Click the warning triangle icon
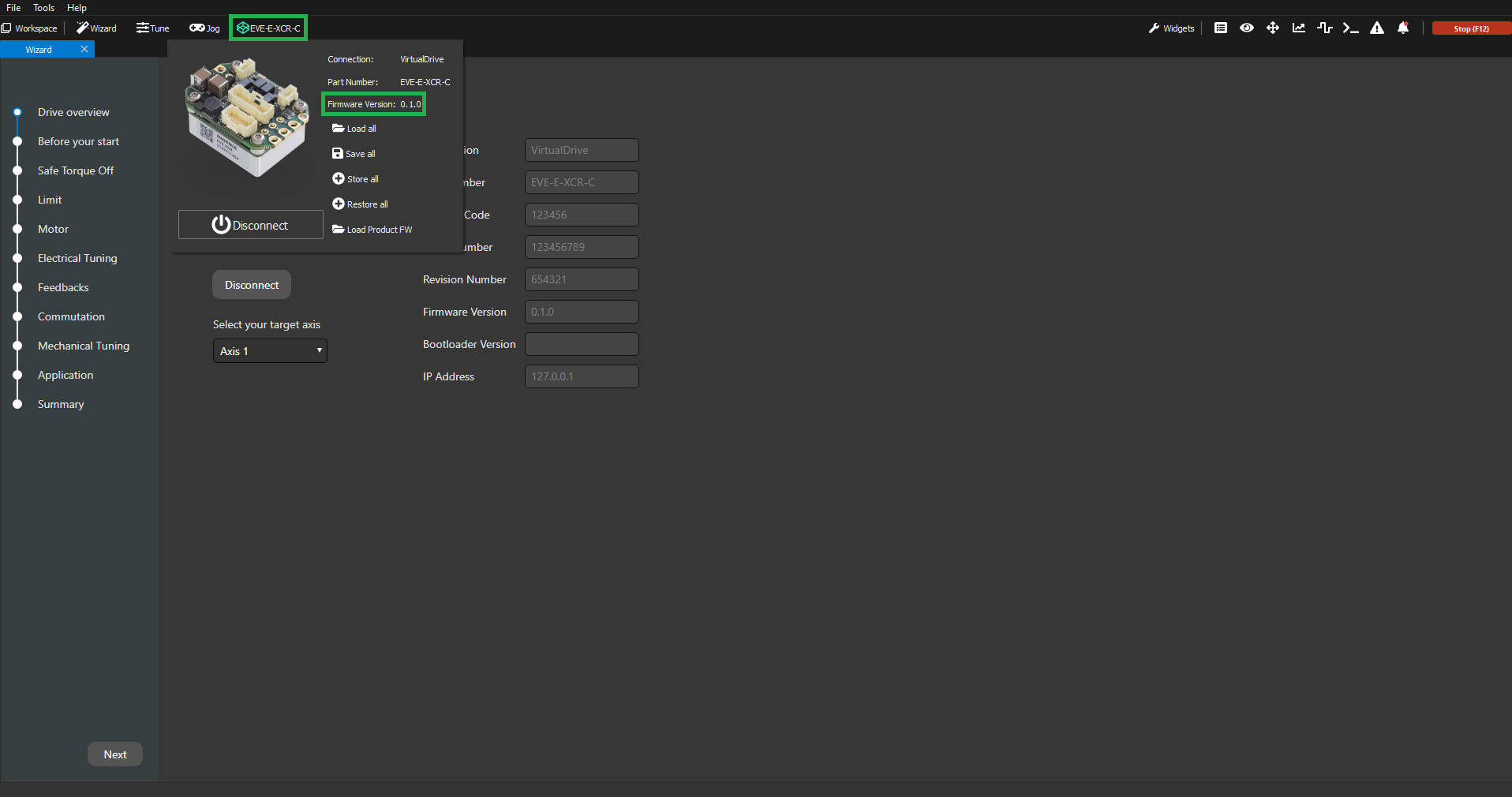 1376,28
